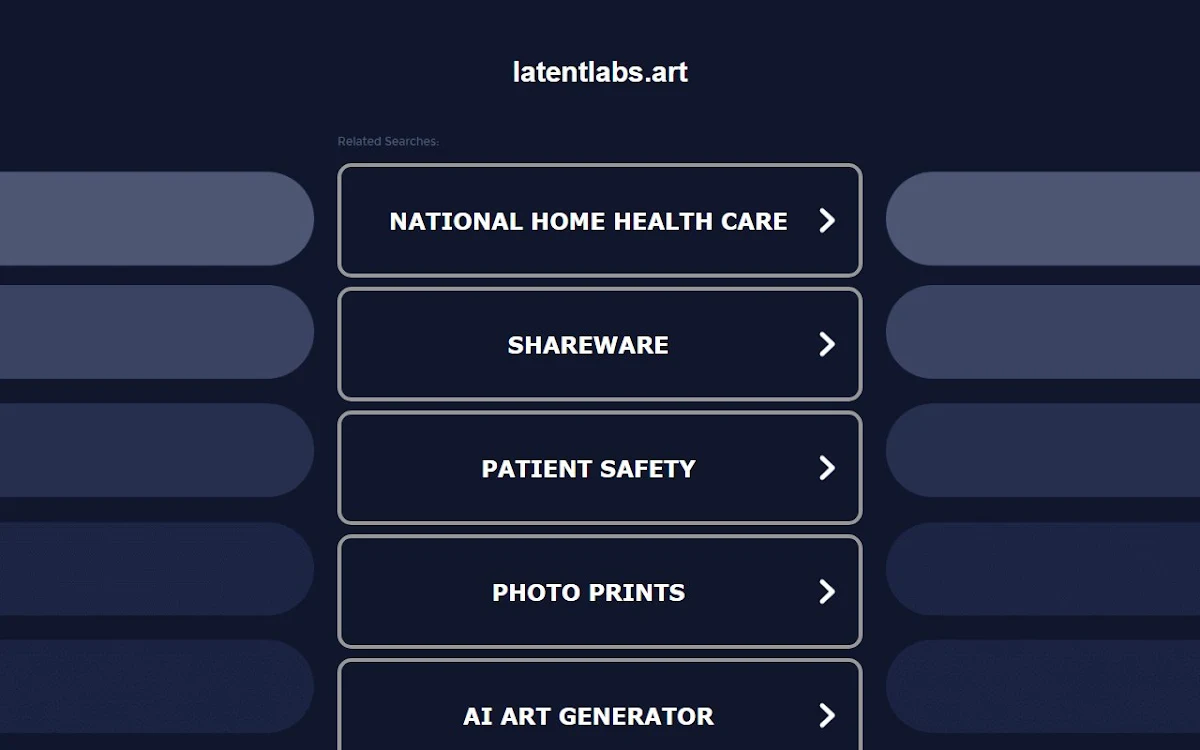Click right decorative pill beside SHAREWARE
1200x750 pixels.
coord(1043,332)
